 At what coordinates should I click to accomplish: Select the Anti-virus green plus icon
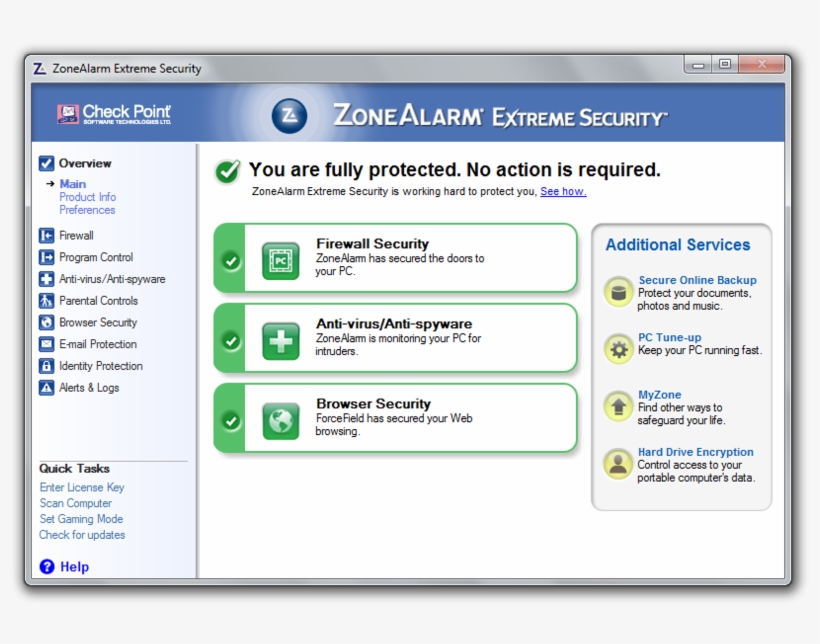281,337
